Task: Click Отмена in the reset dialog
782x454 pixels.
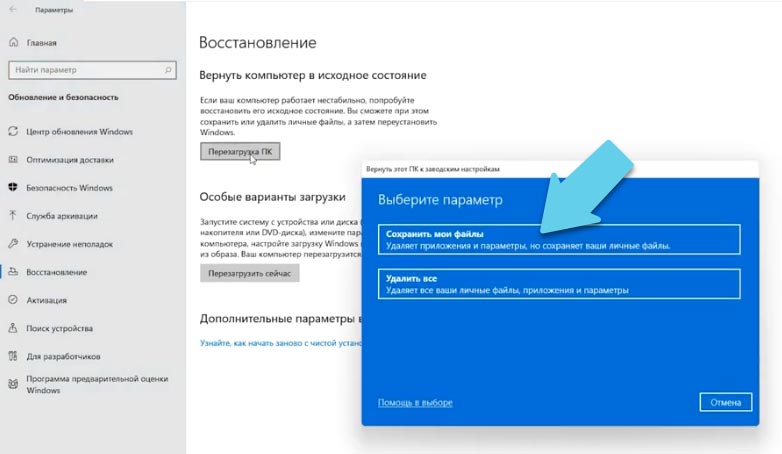Action: [x=726, y=402]
